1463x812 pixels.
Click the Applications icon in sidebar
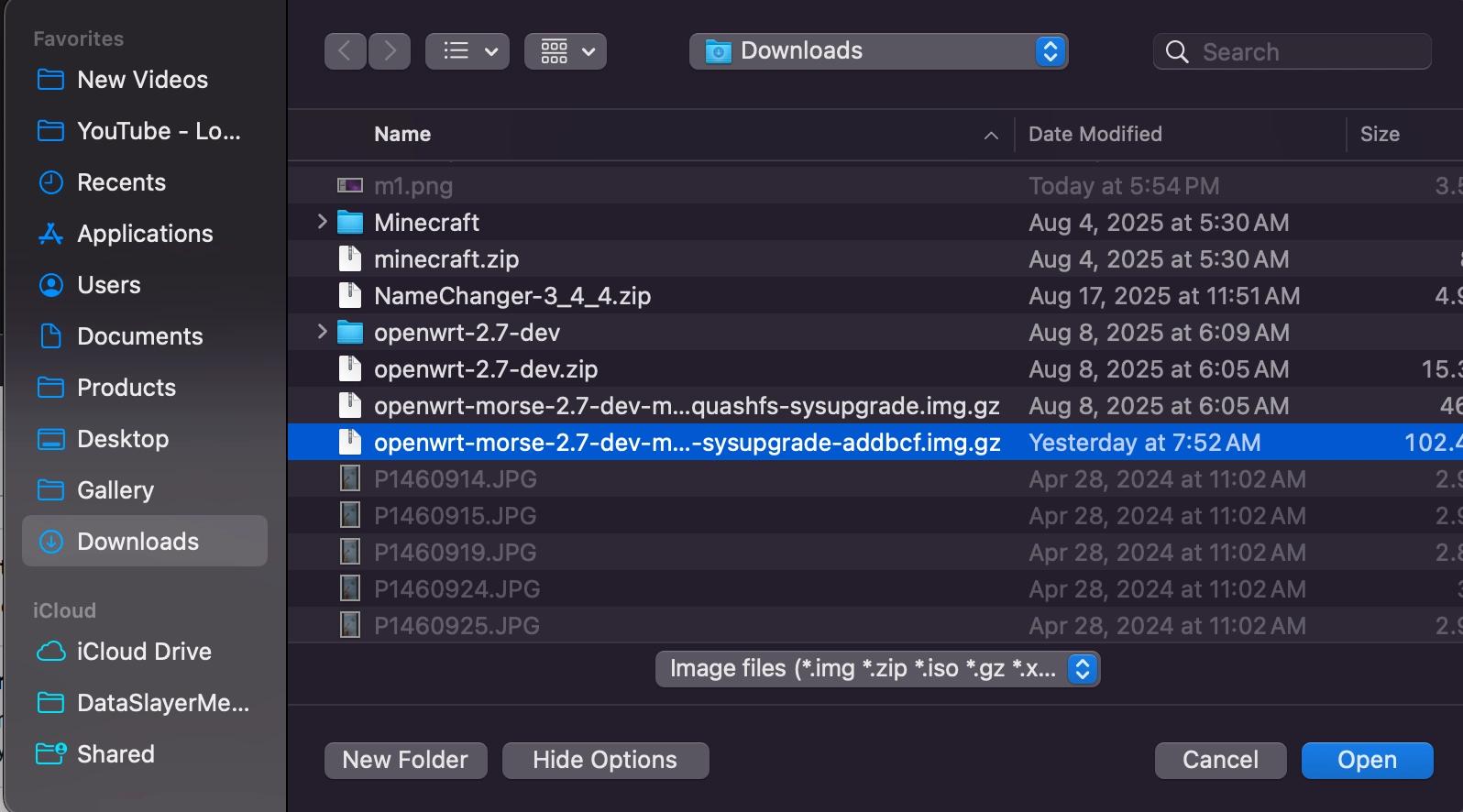click(51, 234)
